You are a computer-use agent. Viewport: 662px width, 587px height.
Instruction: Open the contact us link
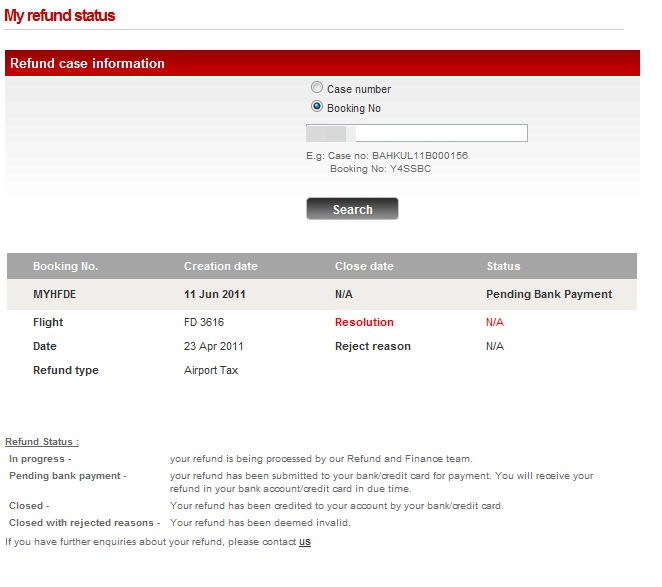pyautogui.click(x=305, y=542)
